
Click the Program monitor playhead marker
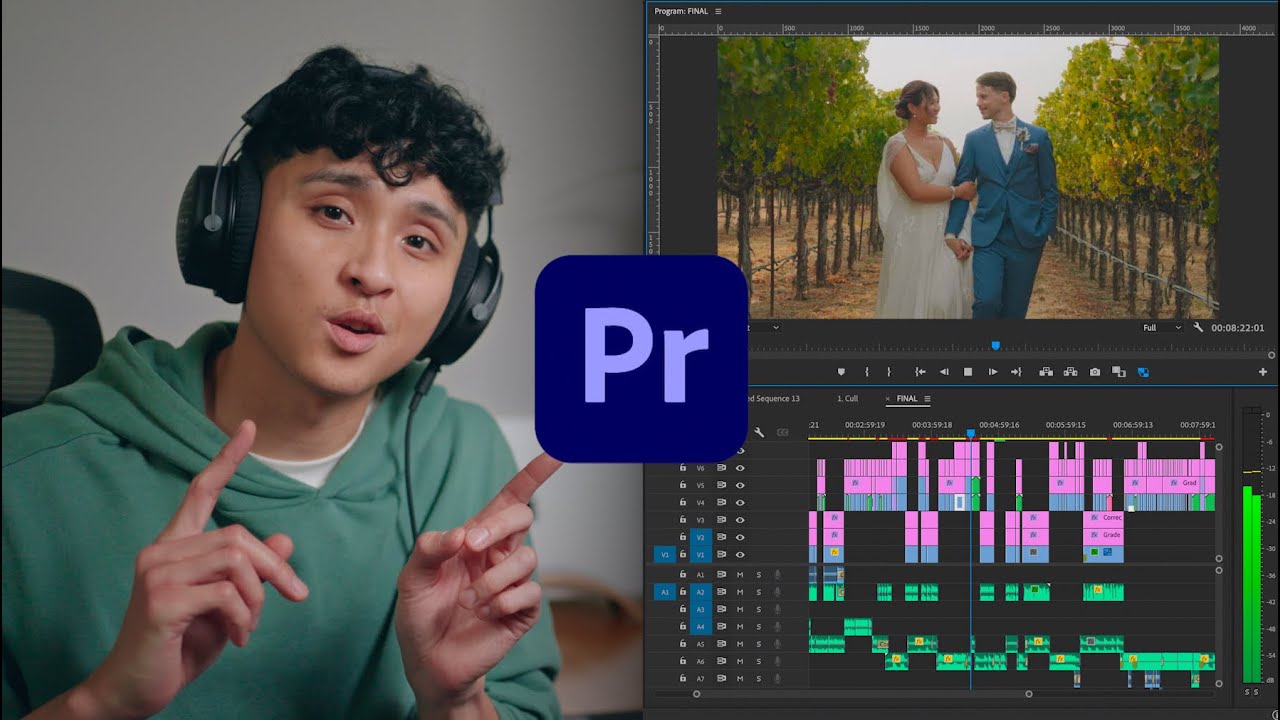[995, 345]
